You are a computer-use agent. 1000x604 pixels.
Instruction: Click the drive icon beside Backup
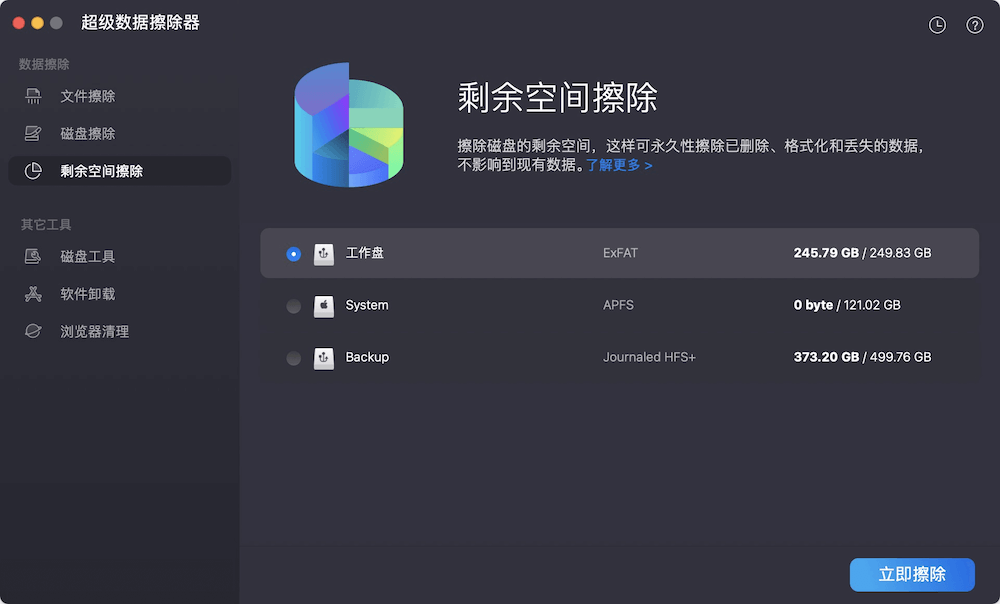(x=324, y=357)
